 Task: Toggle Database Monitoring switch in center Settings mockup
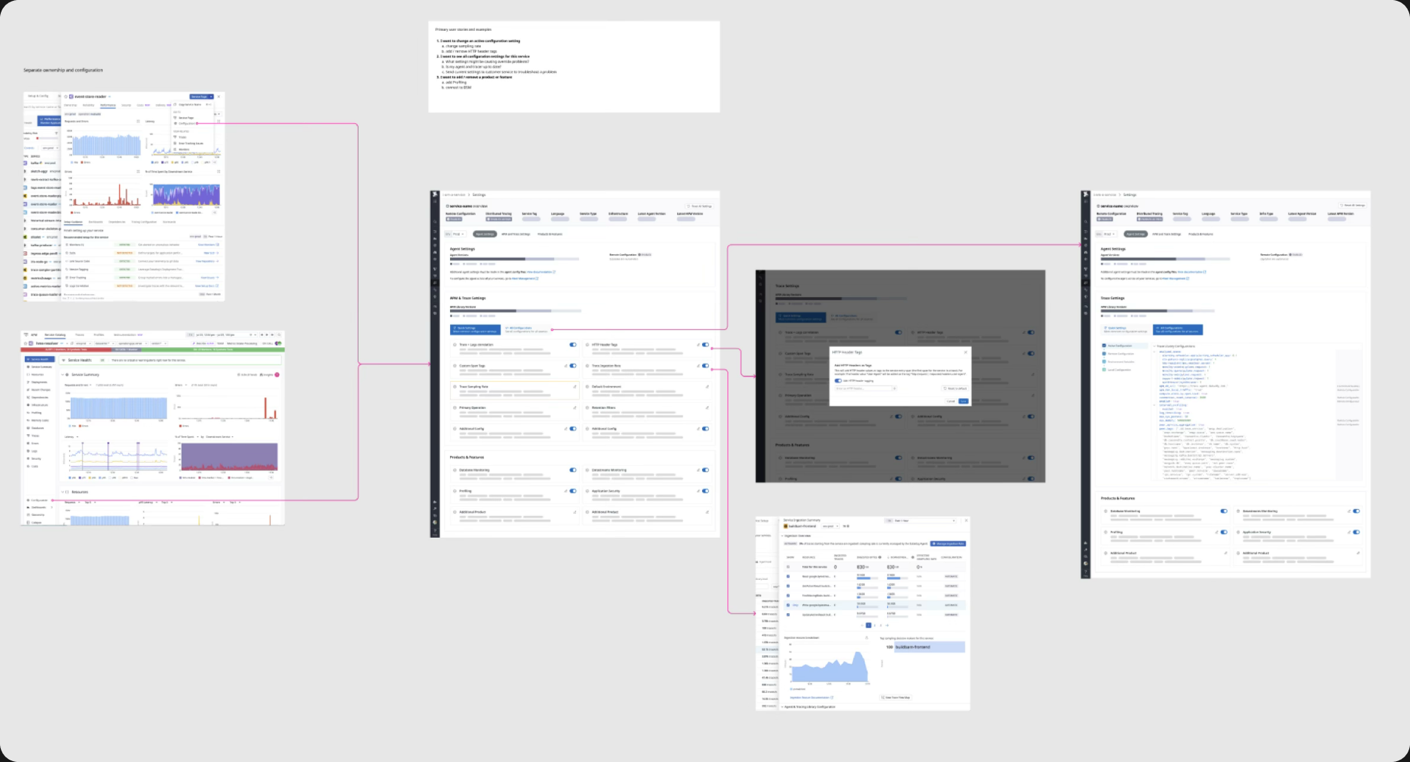click(x=573, y=470)
